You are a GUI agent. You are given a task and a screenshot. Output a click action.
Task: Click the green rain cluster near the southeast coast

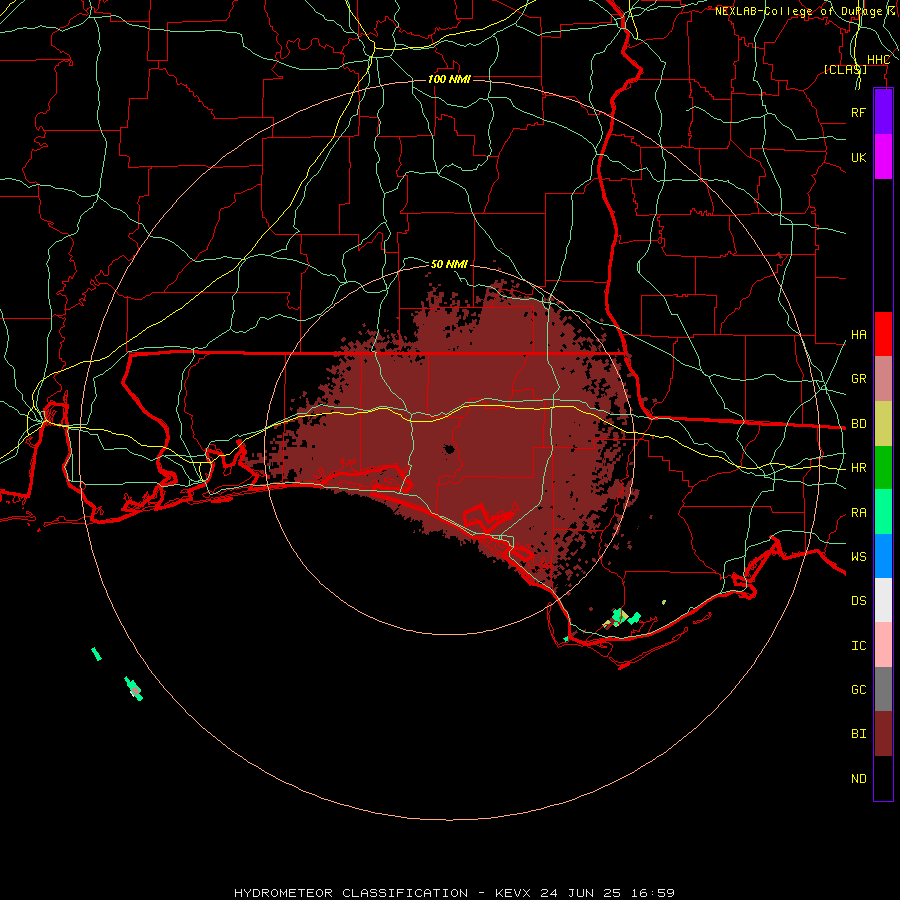[621, 619]
